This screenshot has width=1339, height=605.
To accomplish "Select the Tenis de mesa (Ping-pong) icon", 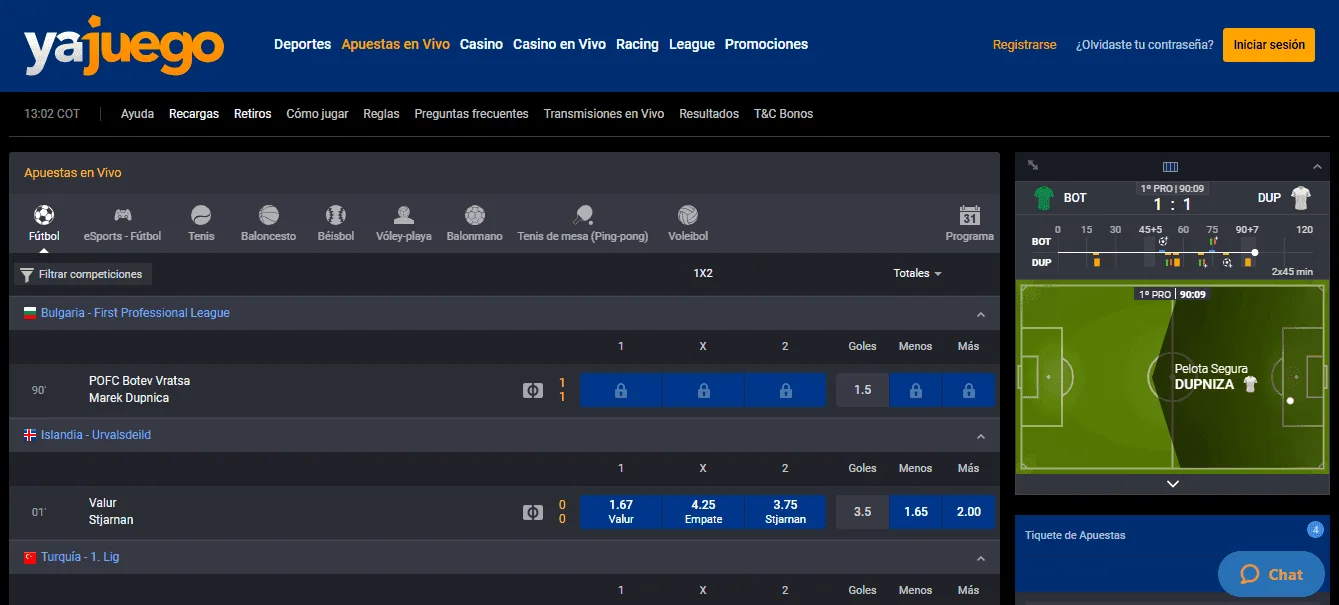I will 583,214.
